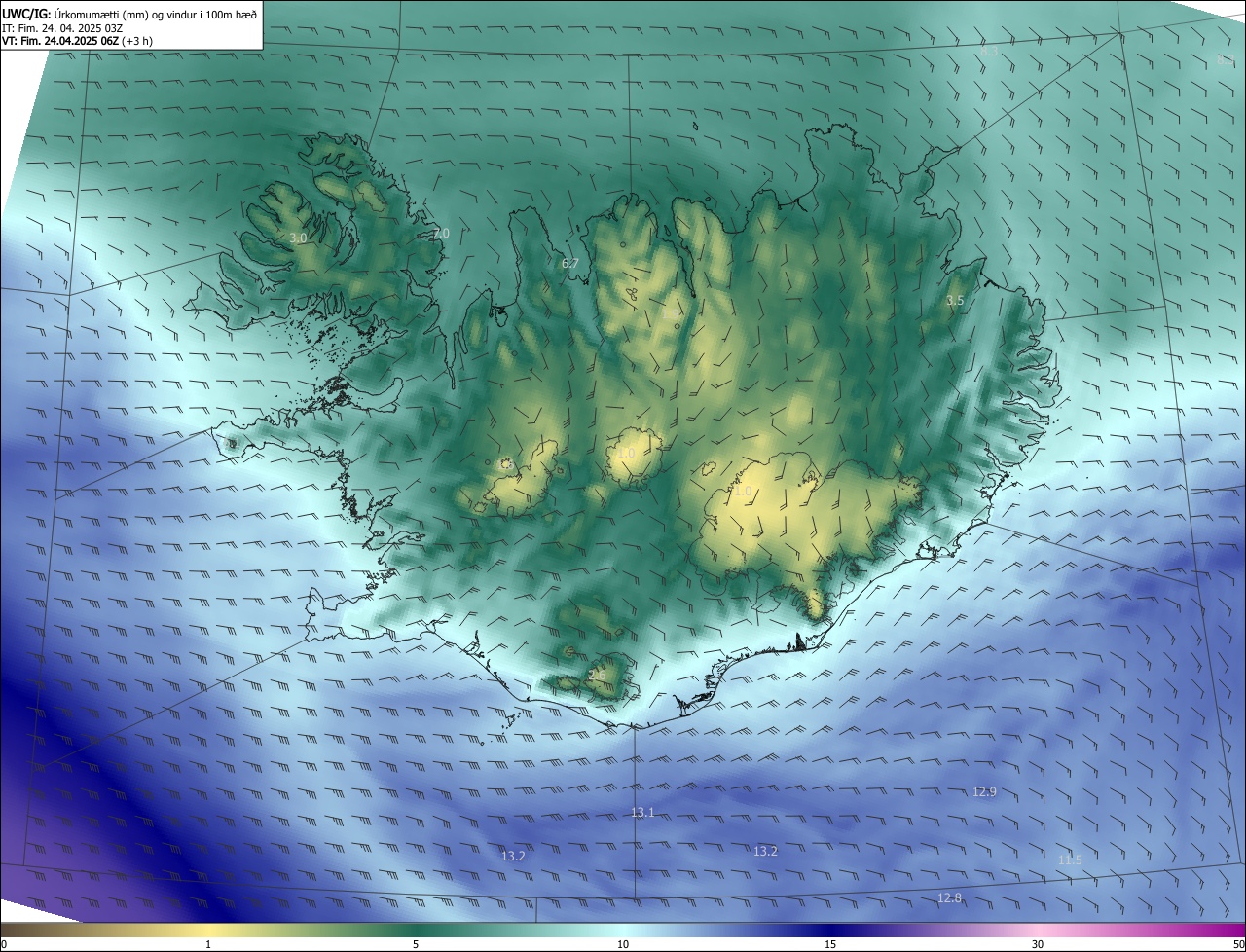Image resolution: width=1246 pixels, height=952 pixels.
Task: Click the 1 tick on the color scale
Action: pos(208,944)
